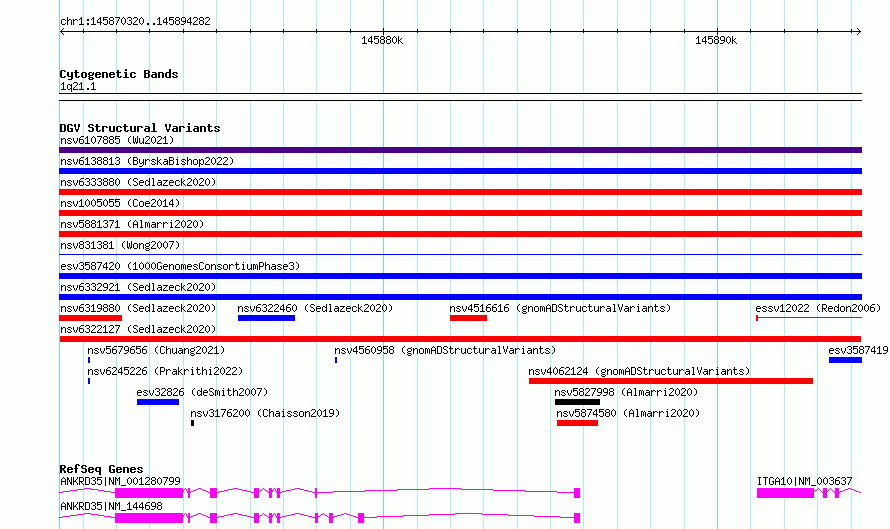Select nsv5881371 (Almarri2020) label
This screenshot has width=890, height=529.
tap(132, 224)
